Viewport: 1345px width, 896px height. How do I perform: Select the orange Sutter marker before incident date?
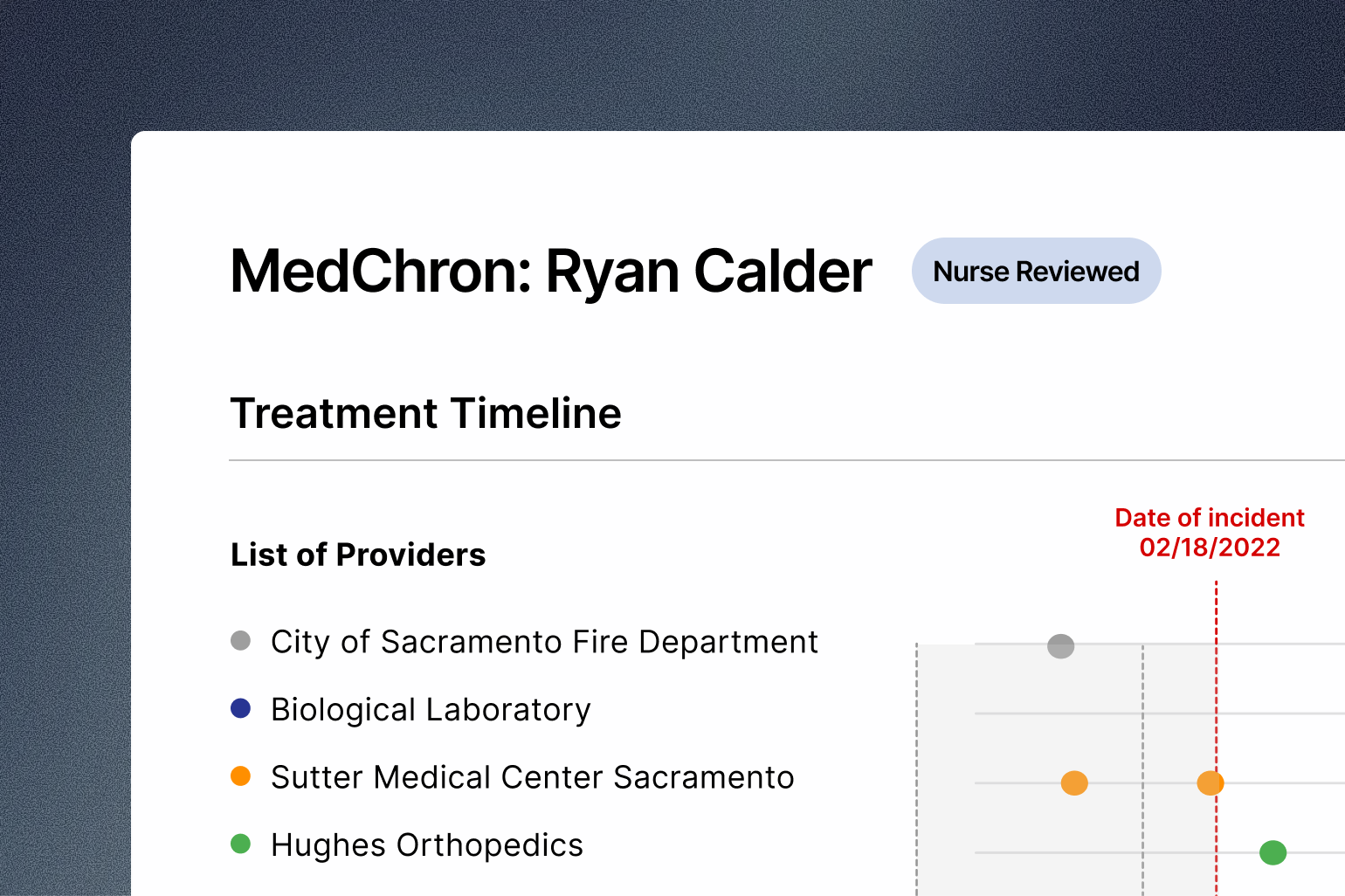click(x=1074, y=782)
